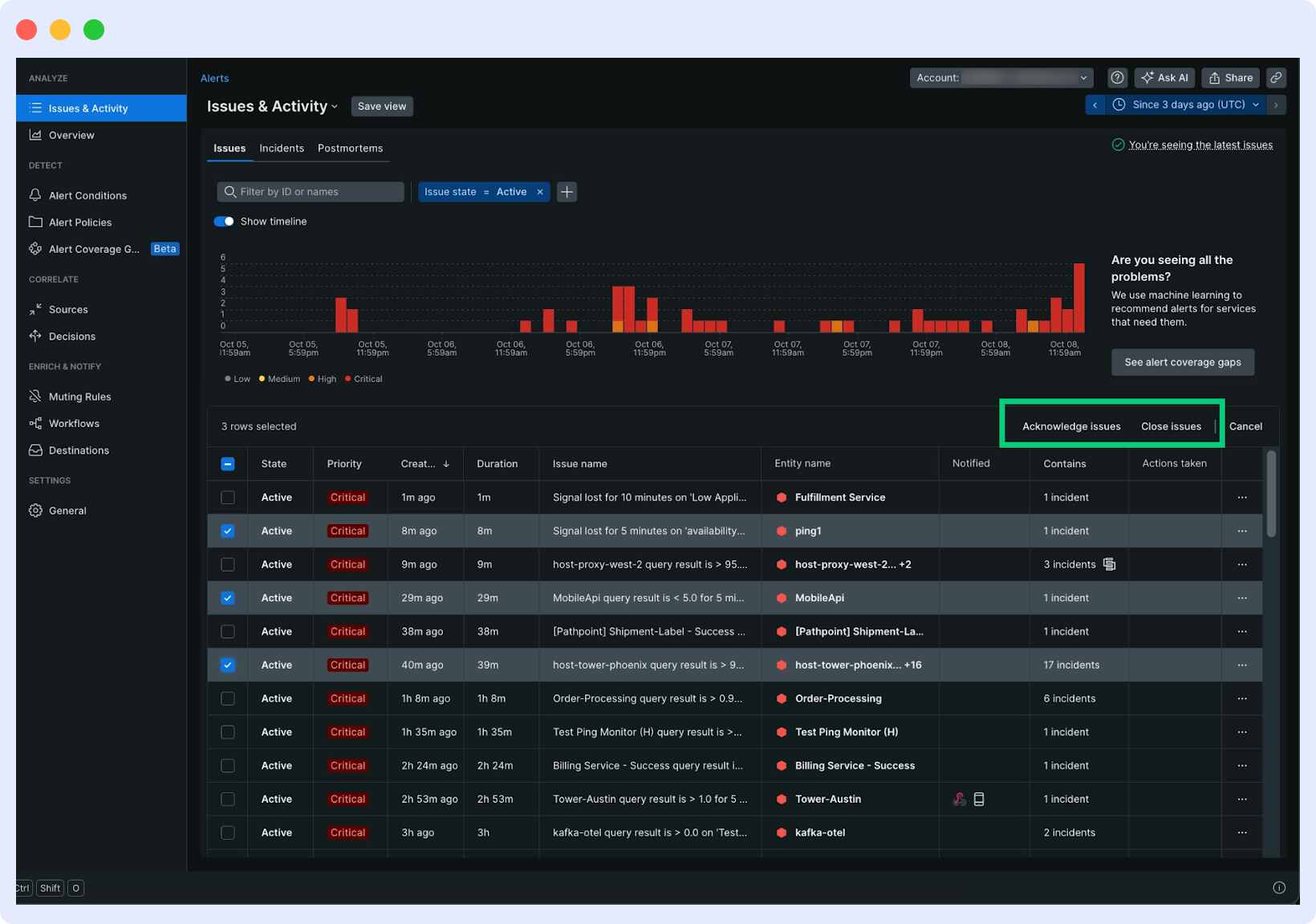Open the Workflows section
The width and height of the screenshot is (1316, 924).
[74, 423]
